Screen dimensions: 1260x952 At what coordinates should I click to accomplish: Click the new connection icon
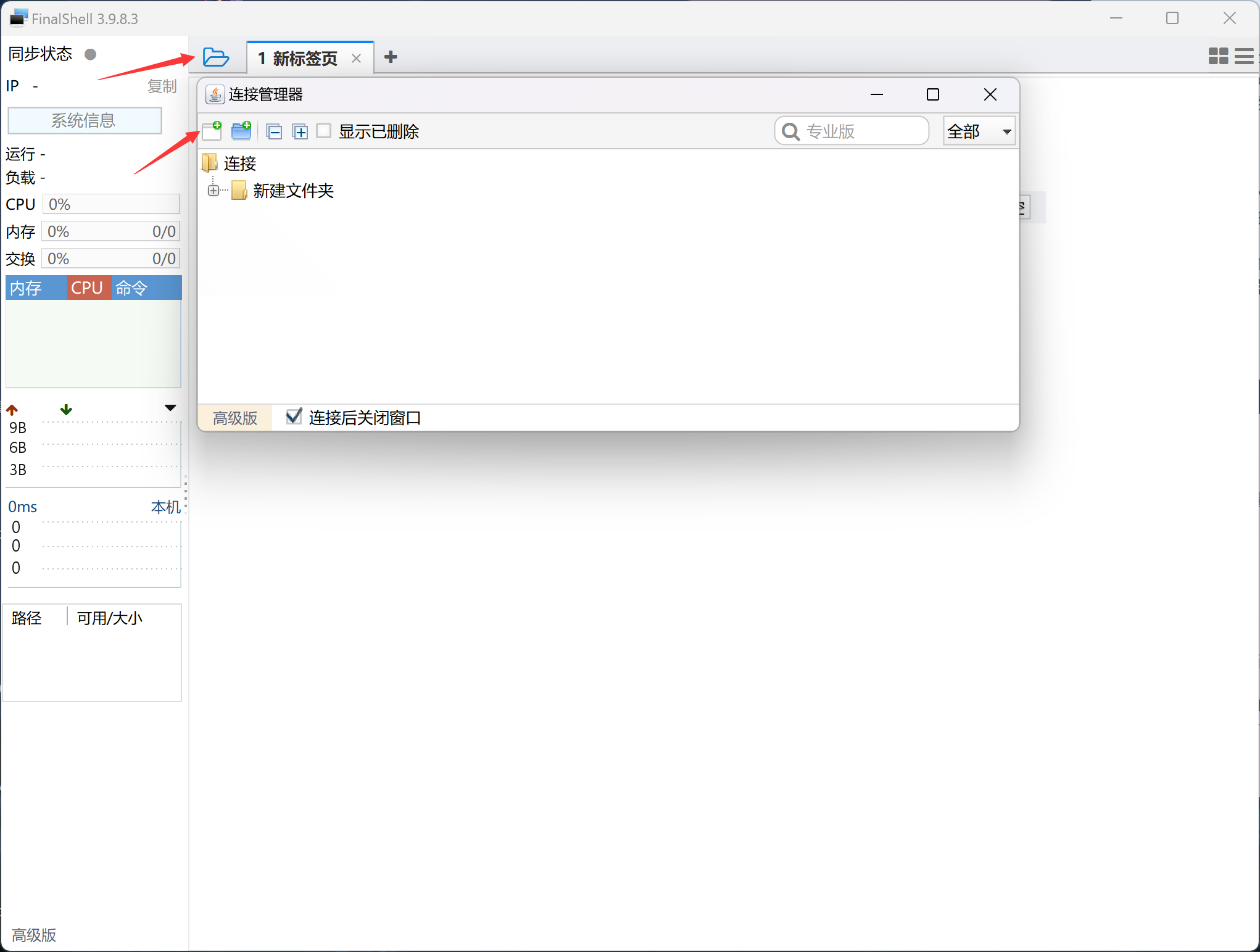[x=212, y=131]
